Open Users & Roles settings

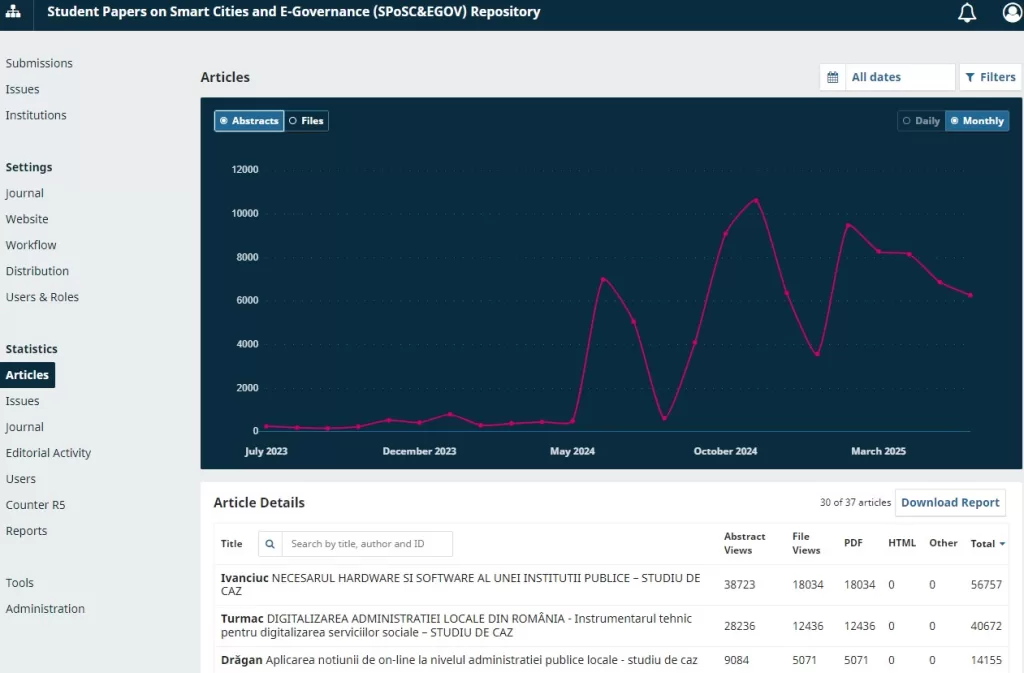tap(42, 297)
